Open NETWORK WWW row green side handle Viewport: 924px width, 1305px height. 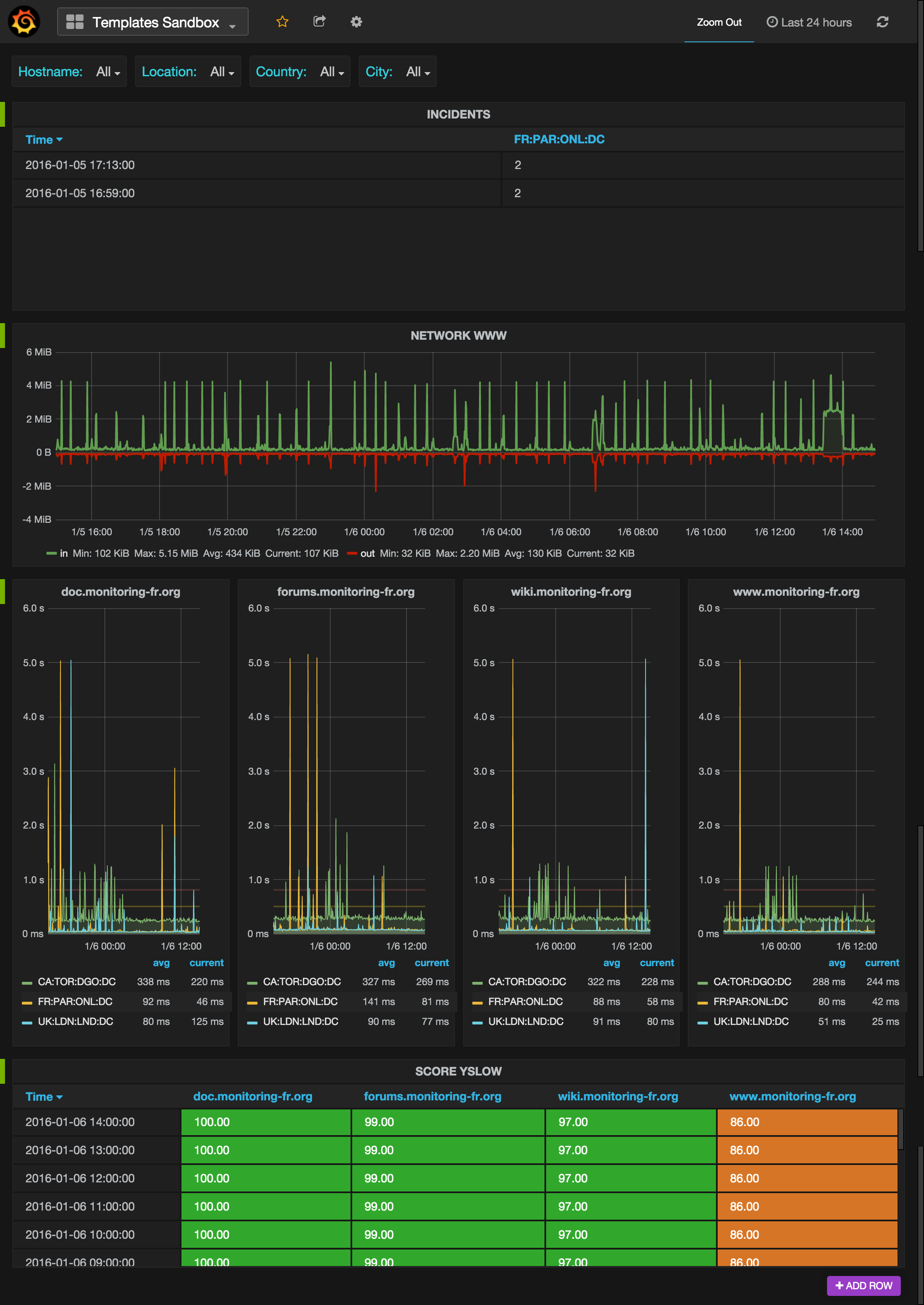coord(2,336)
